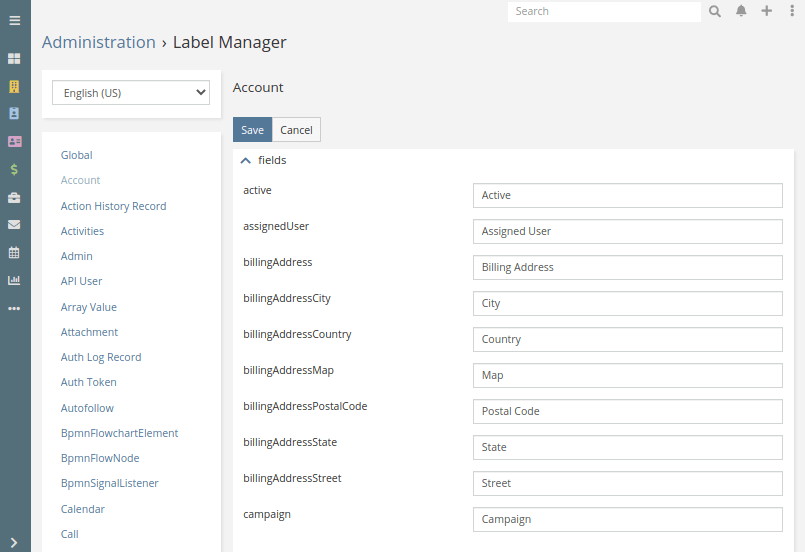Image resolution: width=805 pixels, height=552 pixels.
Task: Open Opportunities via the dollar sign icon
Action: (14, 169)
